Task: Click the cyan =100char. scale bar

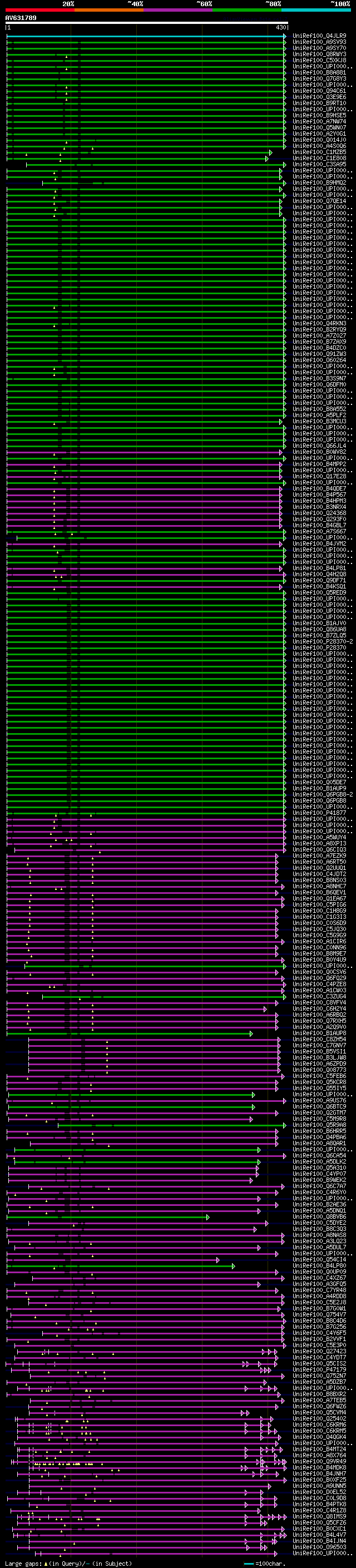Action: tap(249, 1563)
